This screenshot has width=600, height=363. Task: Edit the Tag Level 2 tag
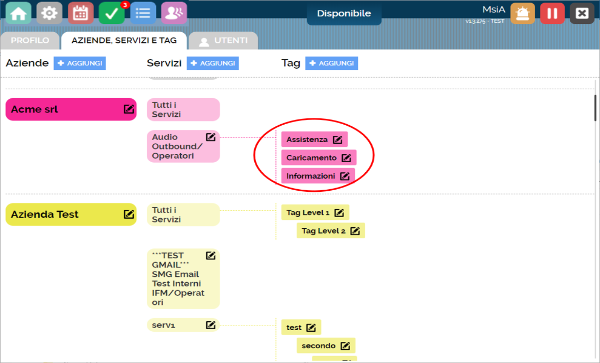coord(355,231)
